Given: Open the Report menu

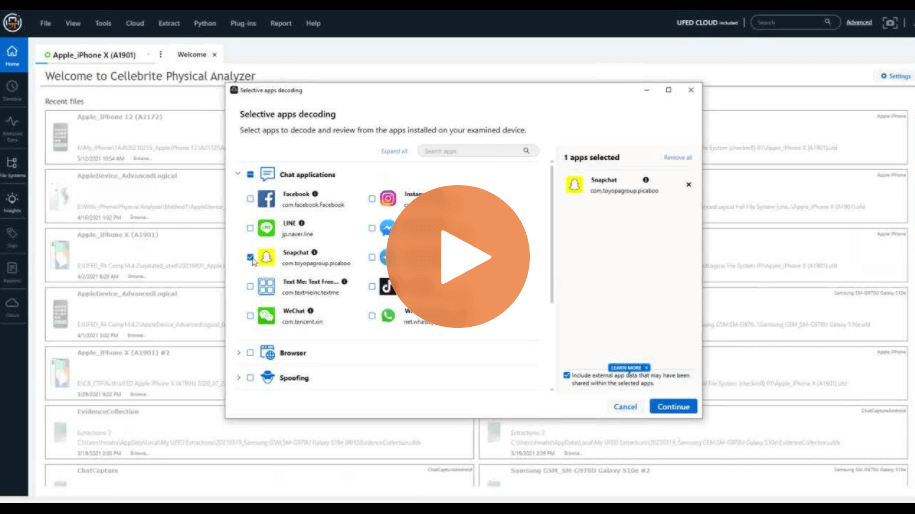Looking at the screenshot, I should (x=281, y=23).
